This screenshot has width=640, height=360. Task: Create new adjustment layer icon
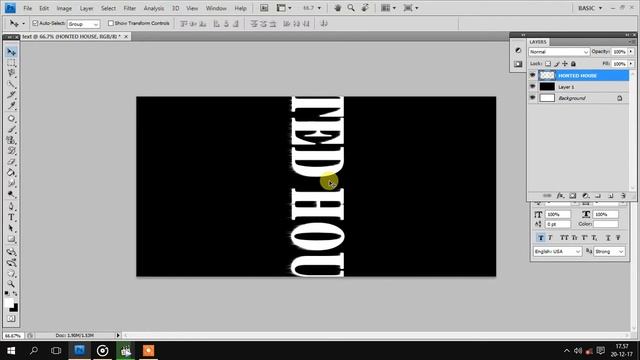tap(585, 196)
